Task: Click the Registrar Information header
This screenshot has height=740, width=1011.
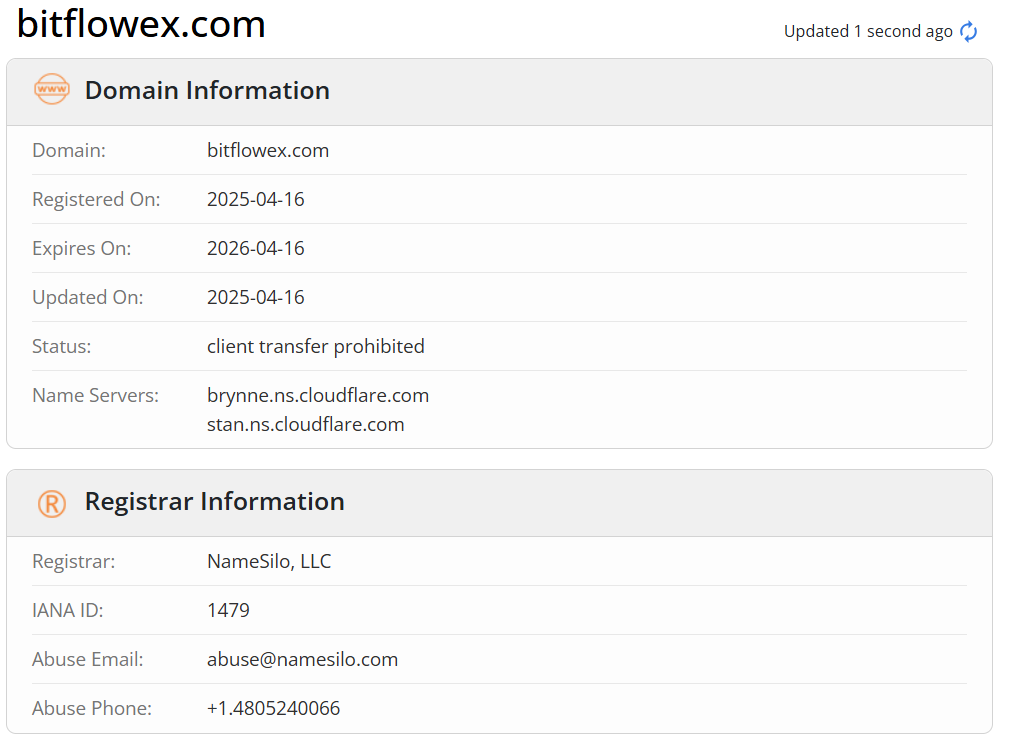Action: (x=215, y=501)
